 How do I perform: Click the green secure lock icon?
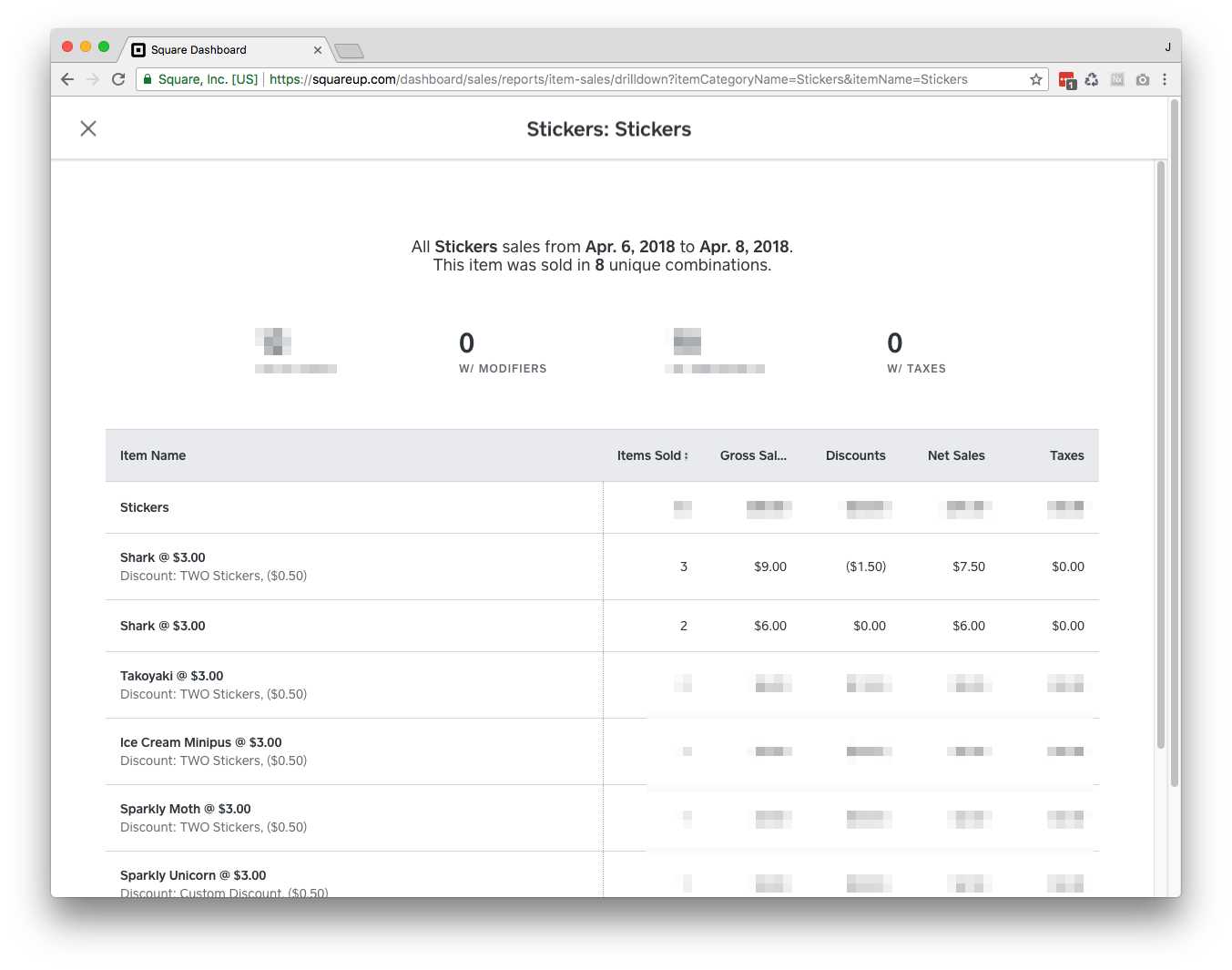pos(146,79)
